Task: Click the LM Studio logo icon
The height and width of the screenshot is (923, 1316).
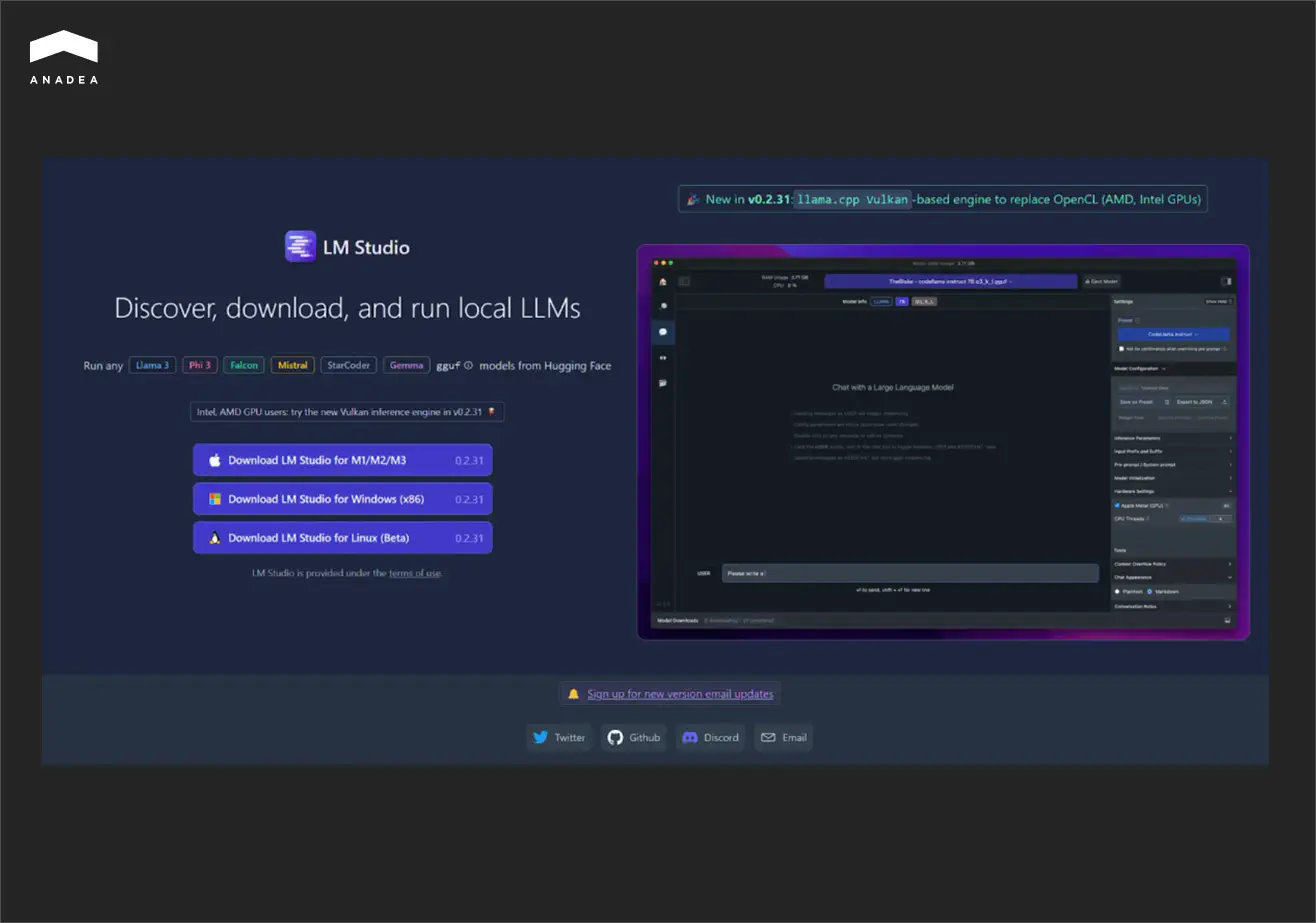Action: 300,247
